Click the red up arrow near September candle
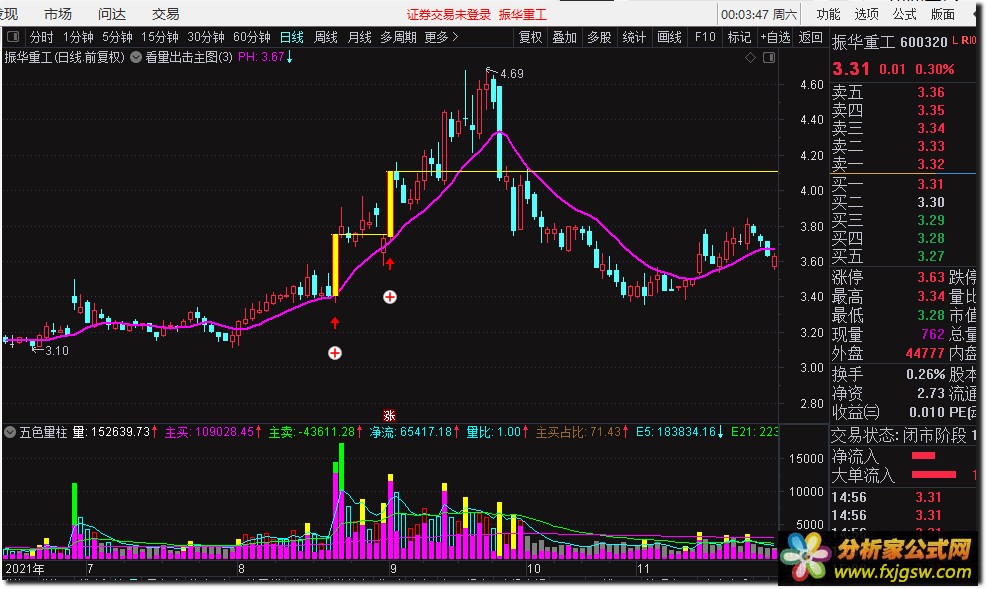Screen dimensions: 988x589 390,263
